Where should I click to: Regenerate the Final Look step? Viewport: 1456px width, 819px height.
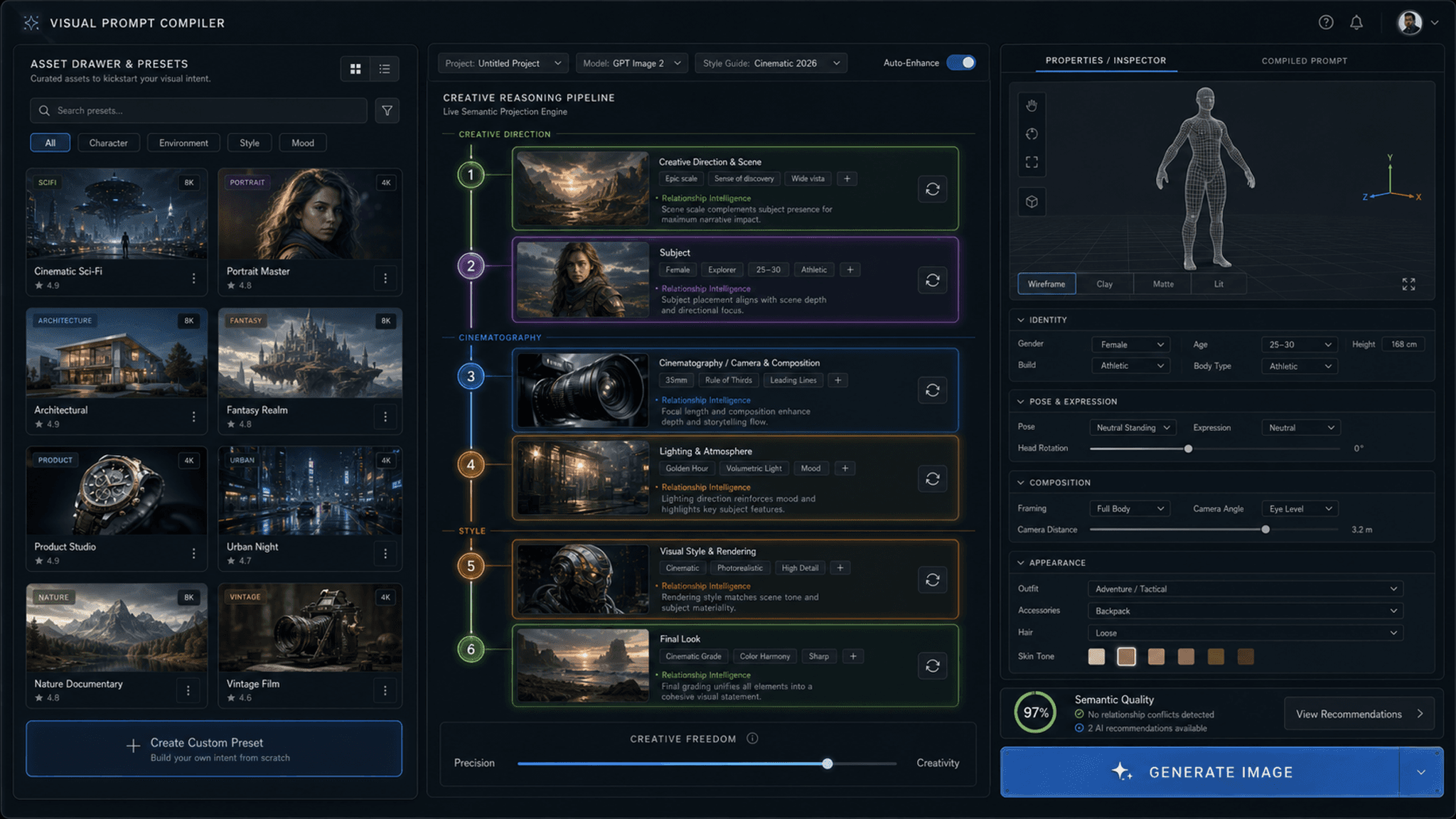coord(933,666)
